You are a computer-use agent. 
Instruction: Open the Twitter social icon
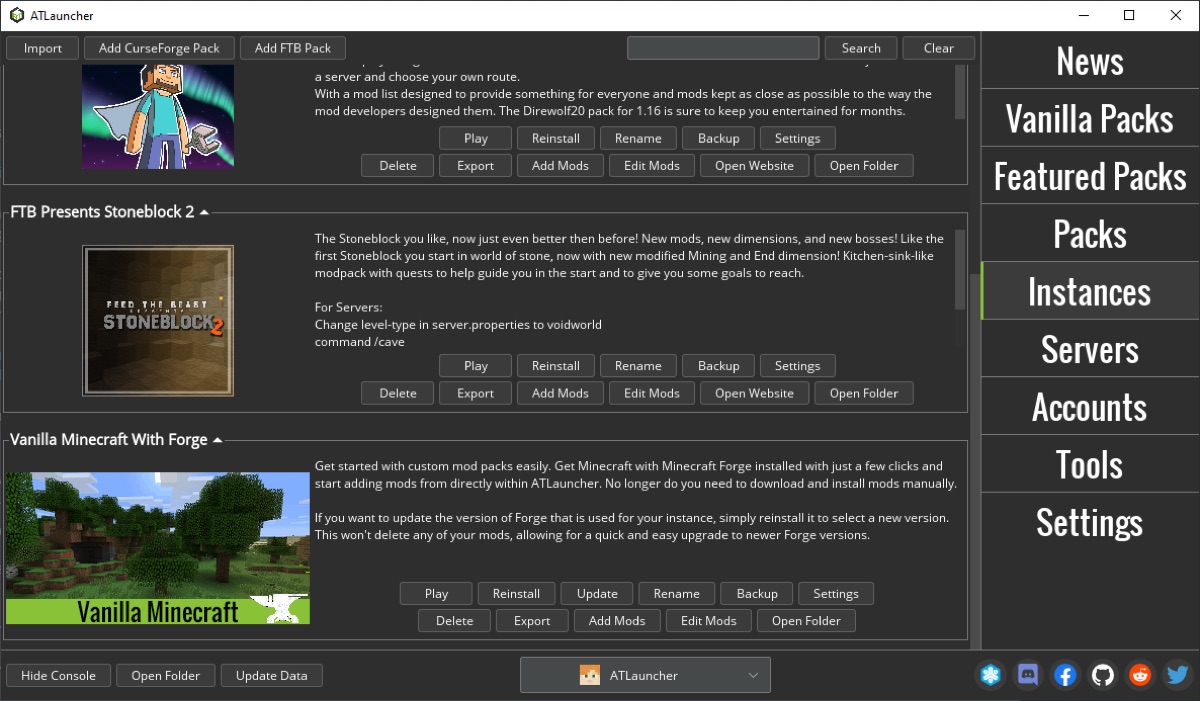coord(1178,676)
